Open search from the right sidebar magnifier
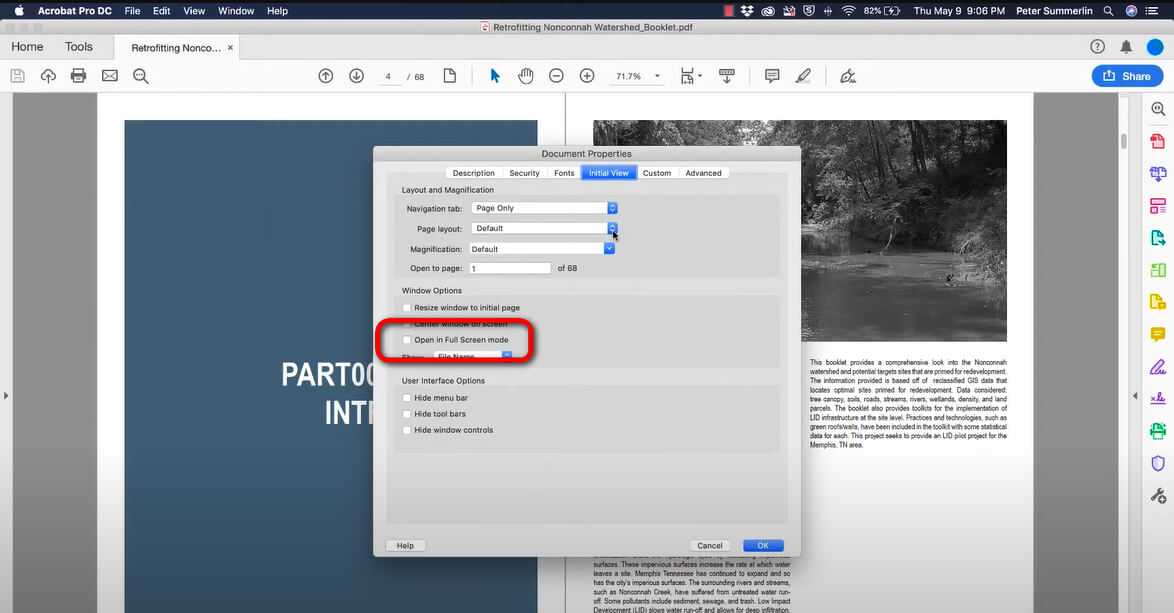Viewport: 1174px width, 613px height. click(1156, 108)
